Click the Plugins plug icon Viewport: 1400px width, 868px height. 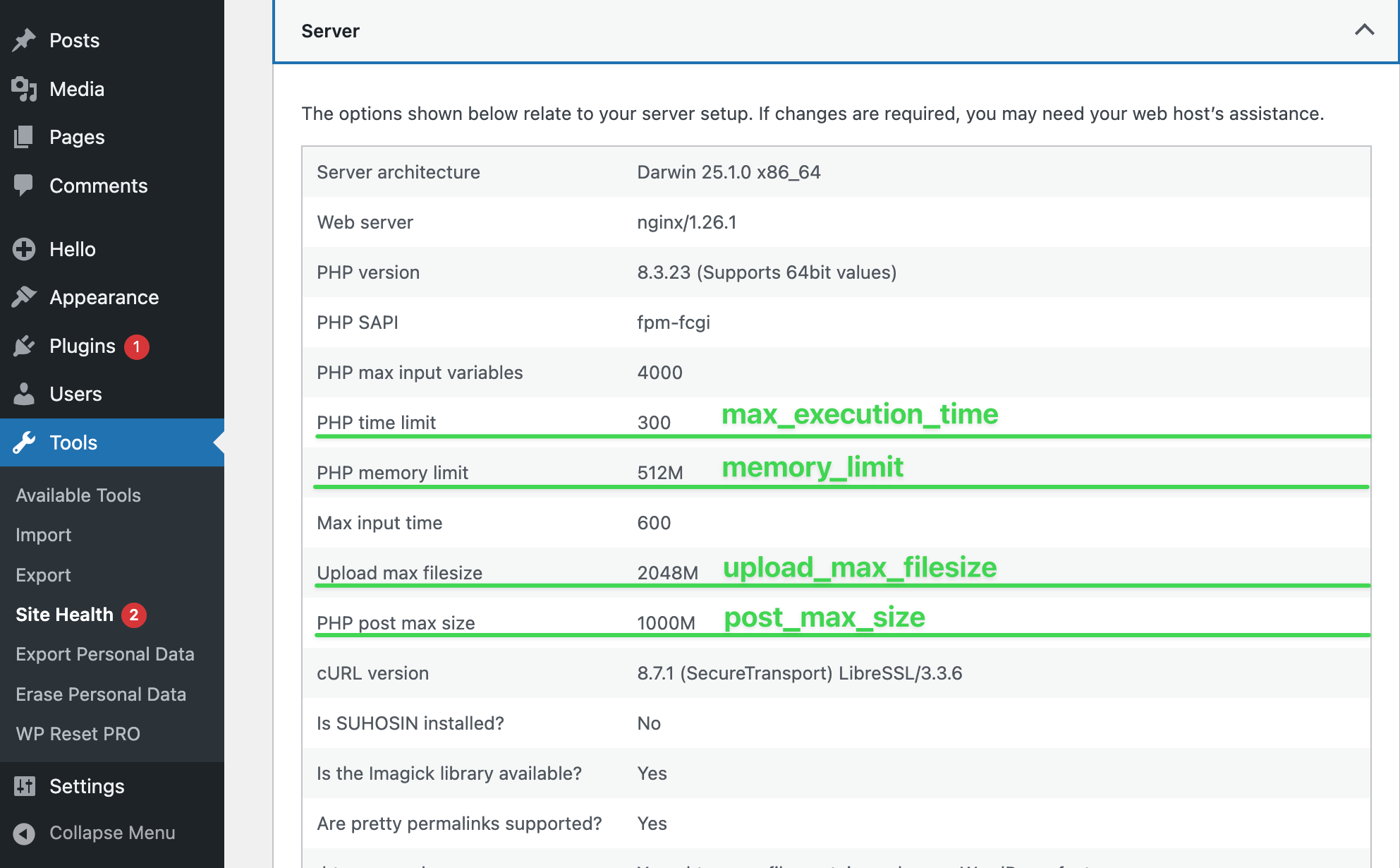[x=24, y=346]
